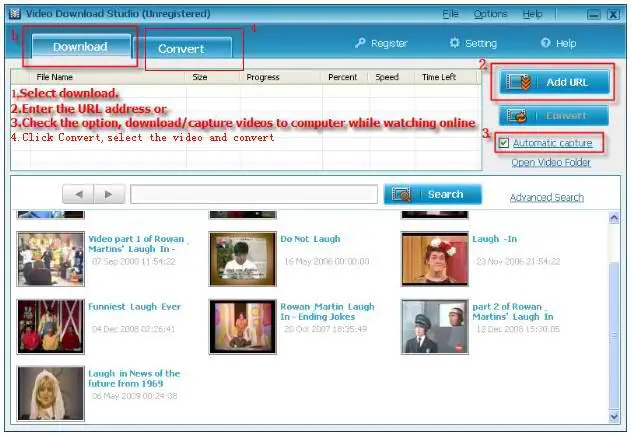Open the News of the future 1969 thumbnail
The width and height of the screenshot is (631, 435).
[51, 394]
